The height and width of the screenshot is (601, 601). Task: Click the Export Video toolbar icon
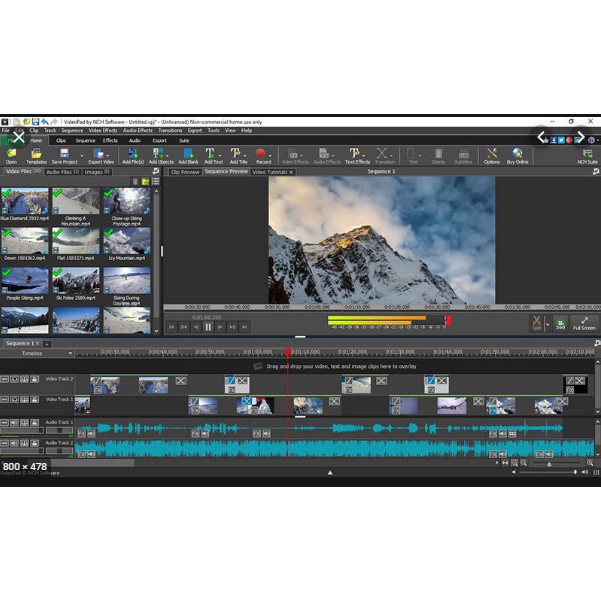(101, 155)
